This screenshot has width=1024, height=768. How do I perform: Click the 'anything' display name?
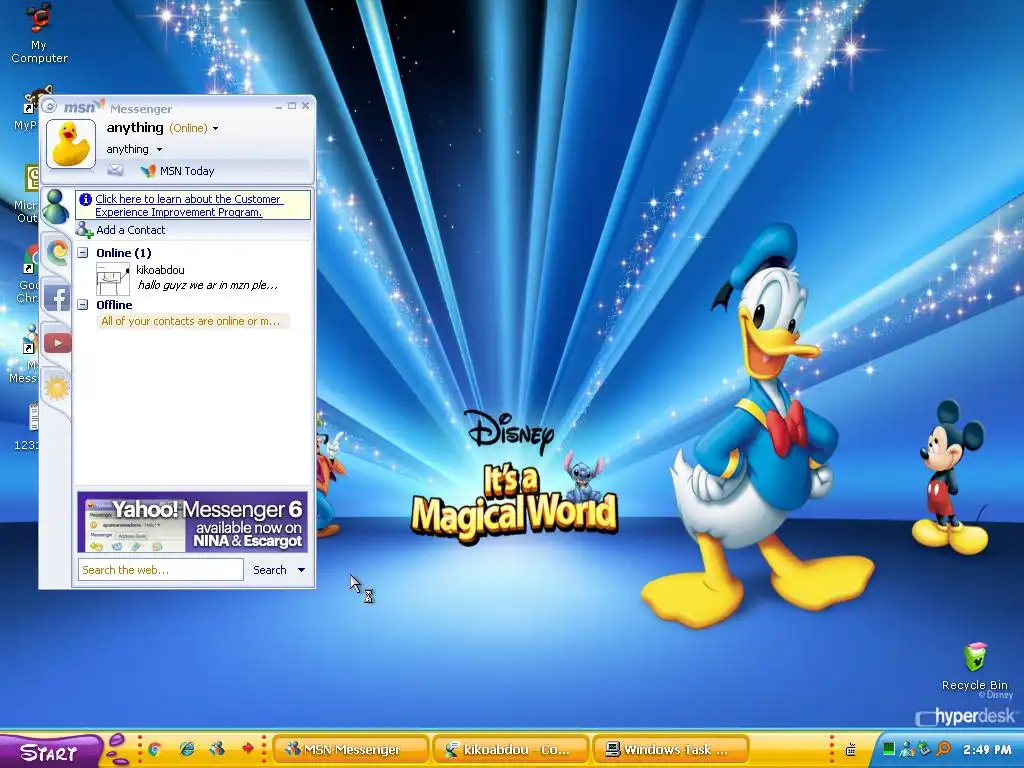point(135,127)
